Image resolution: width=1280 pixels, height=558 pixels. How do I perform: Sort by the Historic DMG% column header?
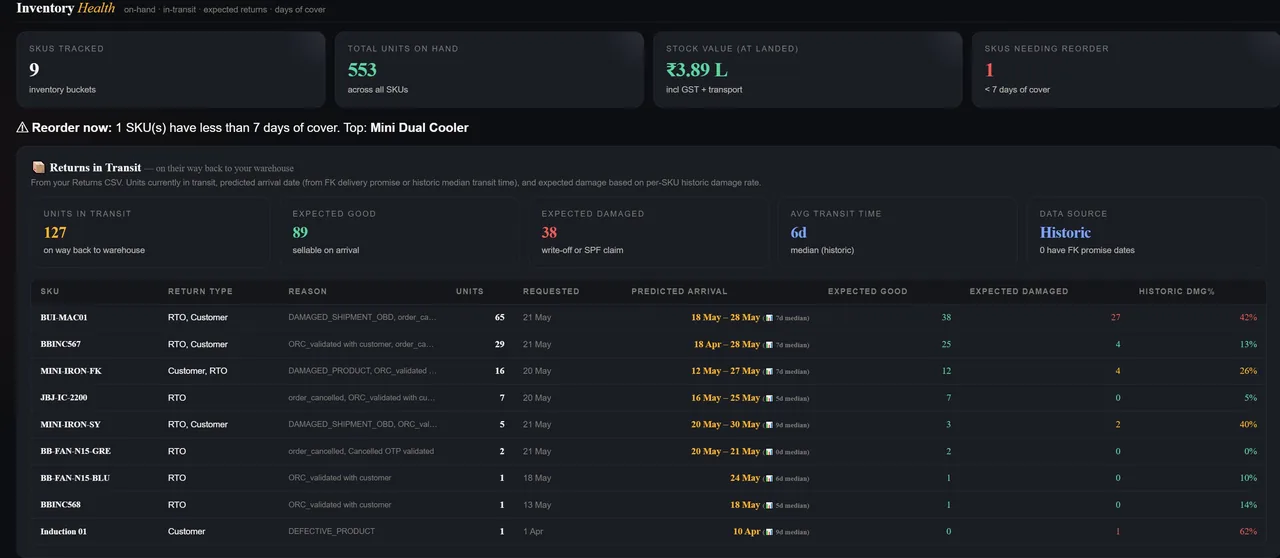pos(1176,291)
